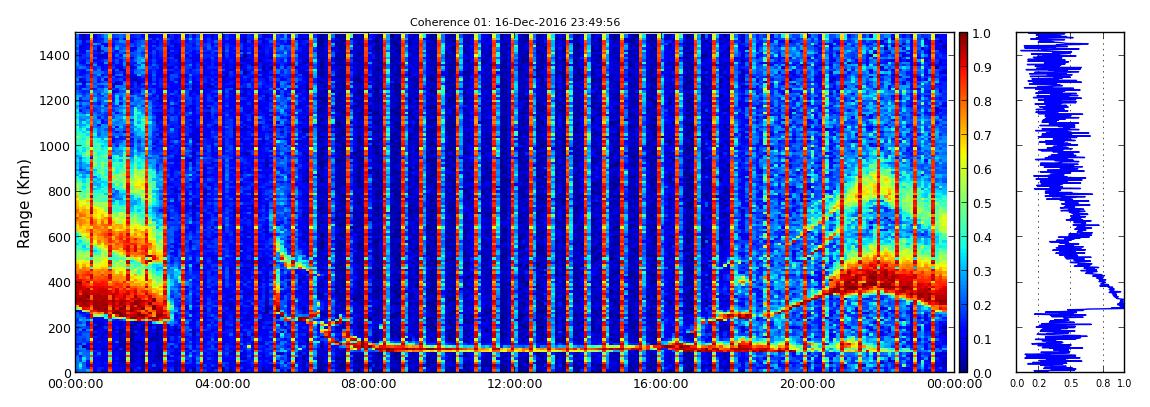The height and width of the screenshot is (407, 1150).
Task: Click the 0.1 colorbar tick label
Action: pos(981,340)
